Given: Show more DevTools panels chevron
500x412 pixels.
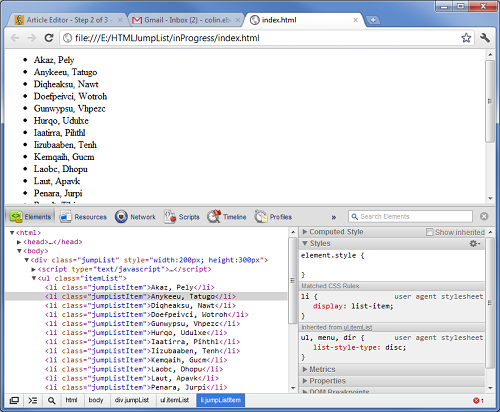Looking at the screenshot, I should point(334,217).
